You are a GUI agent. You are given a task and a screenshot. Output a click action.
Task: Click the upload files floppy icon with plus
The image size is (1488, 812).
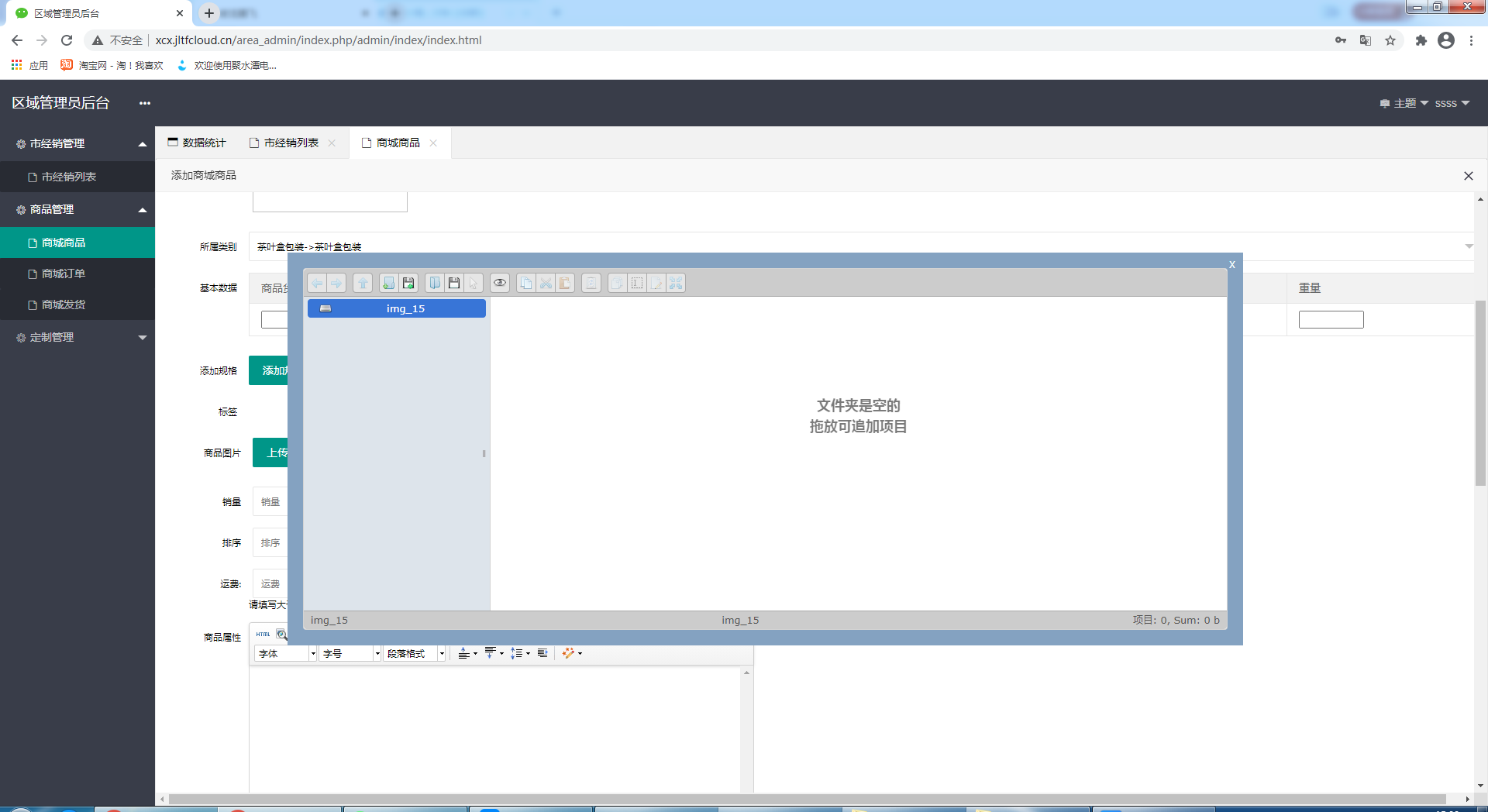point(408,284)
